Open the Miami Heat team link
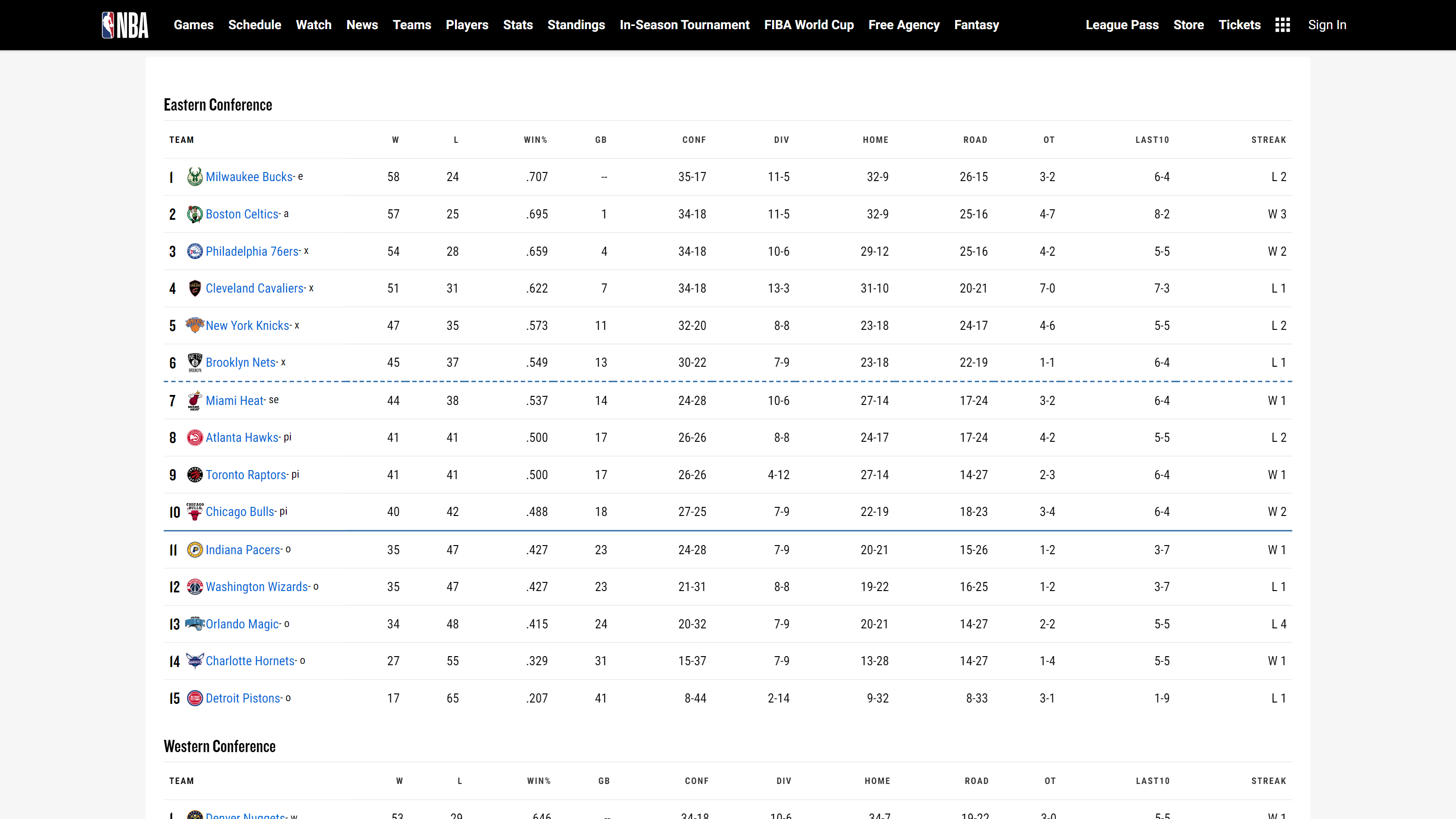This screenshot has width=1456, height=819. 235,401
